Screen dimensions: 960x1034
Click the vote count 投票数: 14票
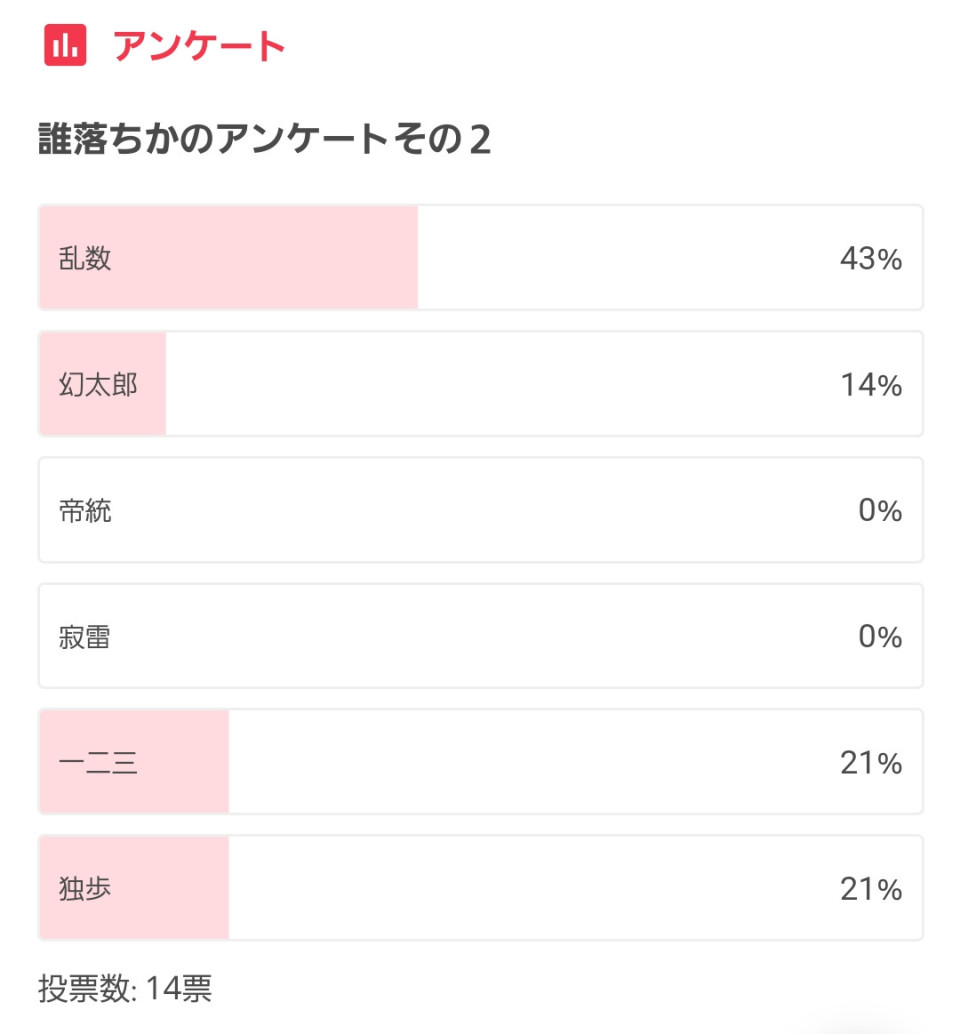[125, 988]
